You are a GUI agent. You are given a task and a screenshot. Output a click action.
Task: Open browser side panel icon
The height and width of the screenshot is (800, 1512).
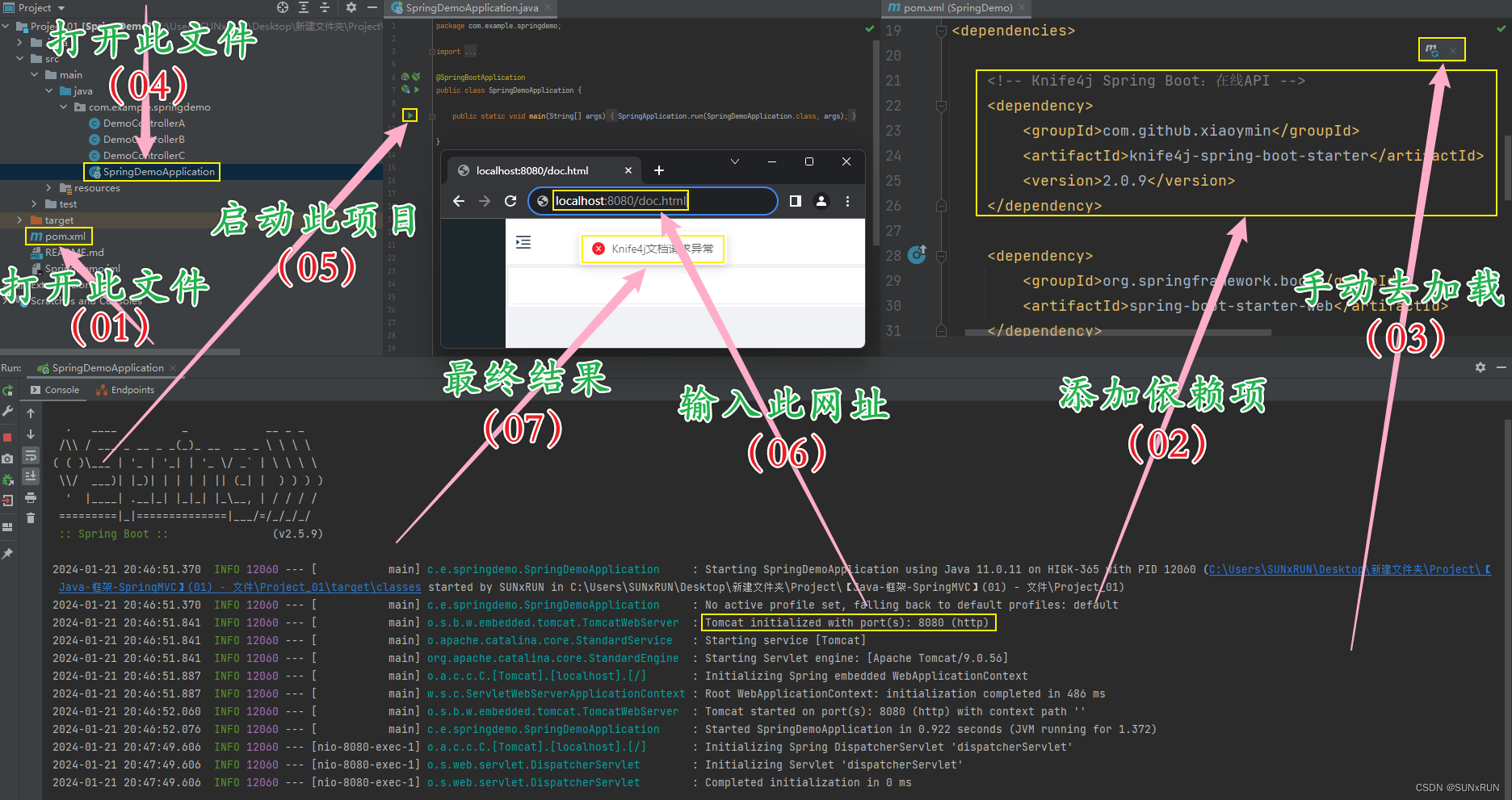(x=796, y=201)
